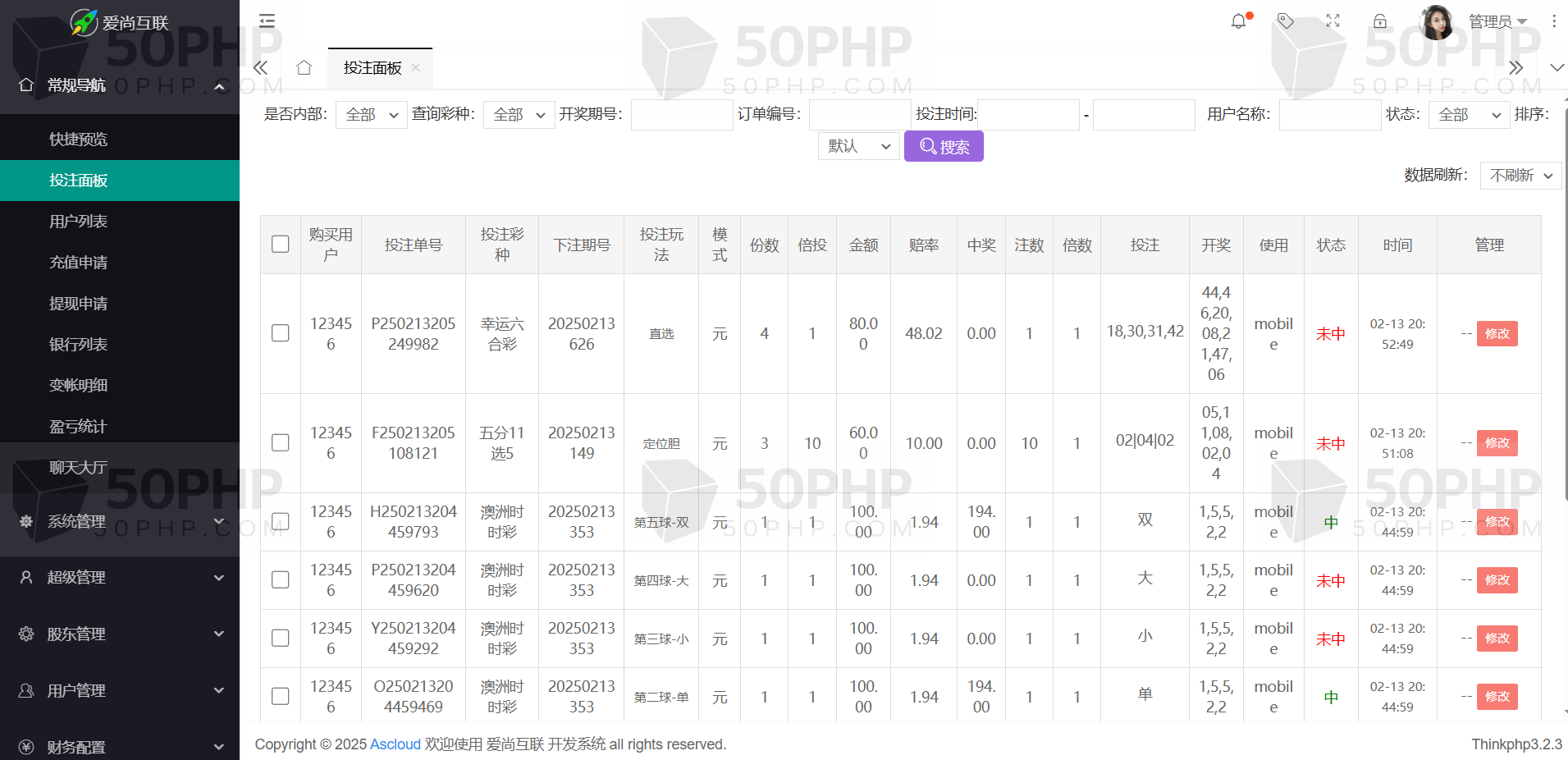Viewport: 1568px width, 760px height.
Task: Click the purple 搜索 button
Action: pos(944,147)
